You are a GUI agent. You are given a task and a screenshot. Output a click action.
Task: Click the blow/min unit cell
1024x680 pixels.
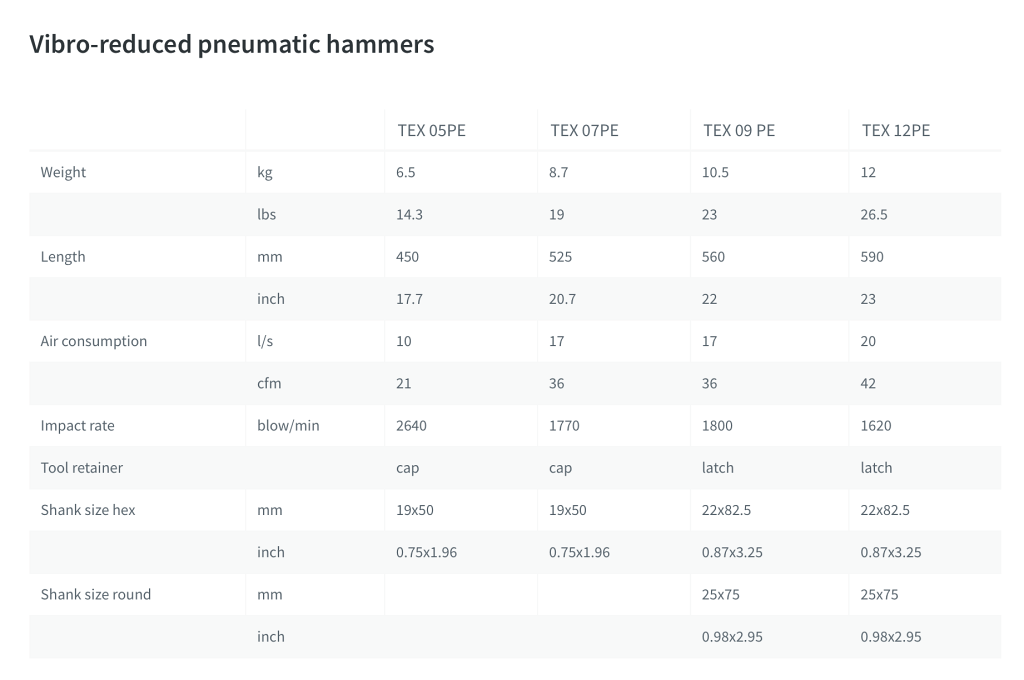[x=288, y=425]
